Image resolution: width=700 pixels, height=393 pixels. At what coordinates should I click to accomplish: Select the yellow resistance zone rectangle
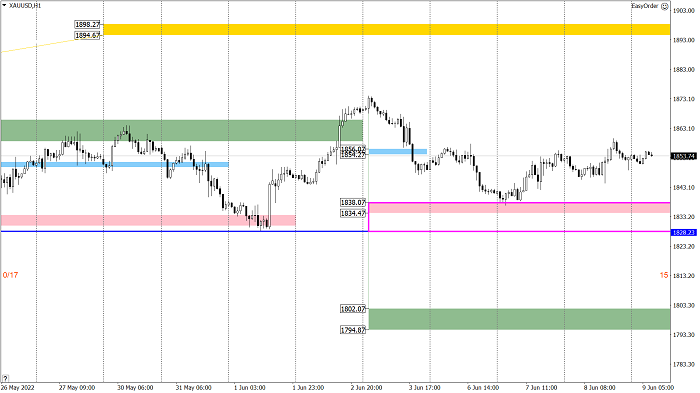point(387,29)
